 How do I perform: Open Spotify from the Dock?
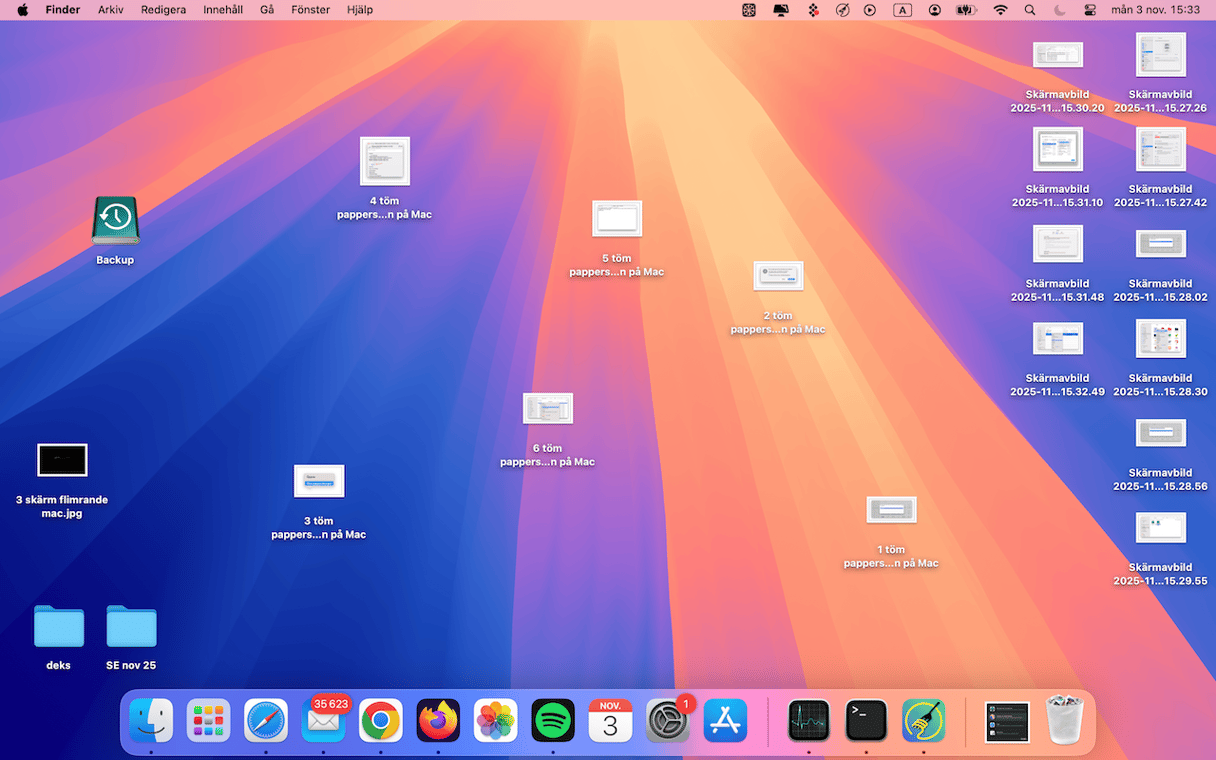tap(553, 720)
